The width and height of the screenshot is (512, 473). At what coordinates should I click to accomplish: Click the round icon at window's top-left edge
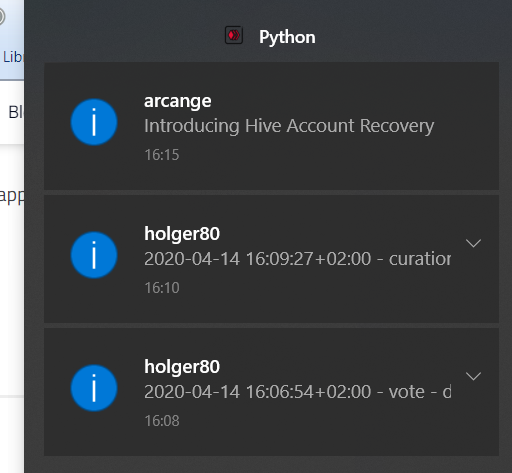pos(2,17)
